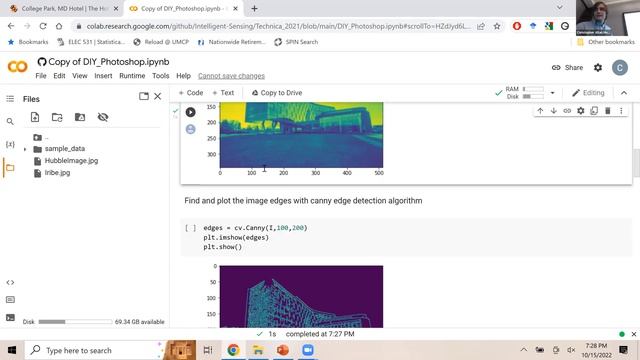The width and height of the screenshot is (640, 360).
Task: Select the Files folder sidebar icon
Action: 10,168
